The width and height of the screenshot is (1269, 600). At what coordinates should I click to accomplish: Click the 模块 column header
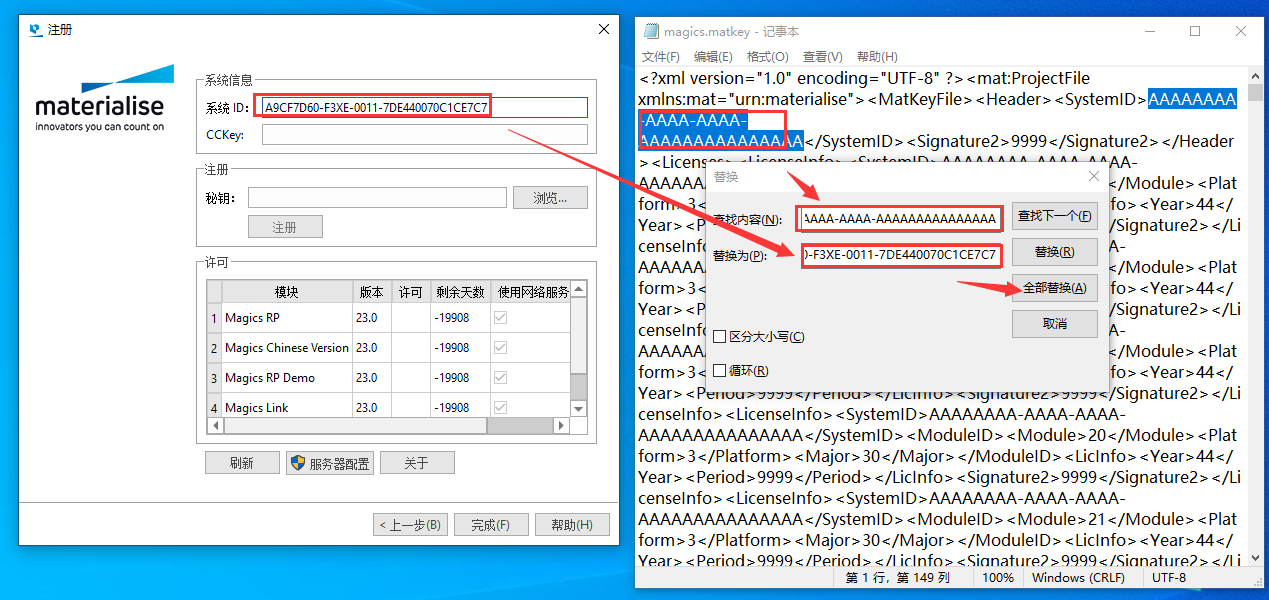tap(286, 292)
